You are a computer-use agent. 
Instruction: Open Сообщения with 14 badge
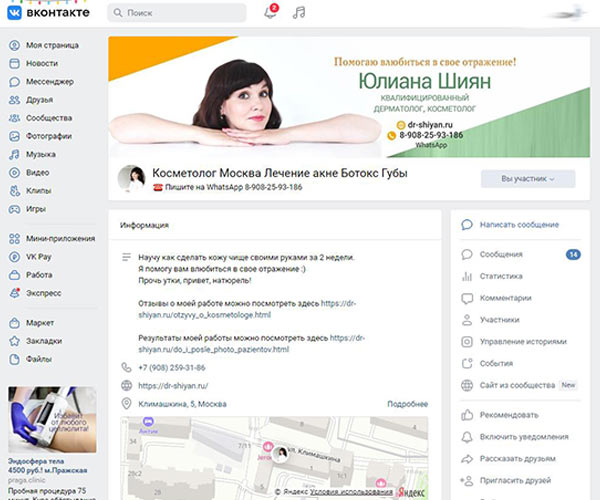pos(521,254)
